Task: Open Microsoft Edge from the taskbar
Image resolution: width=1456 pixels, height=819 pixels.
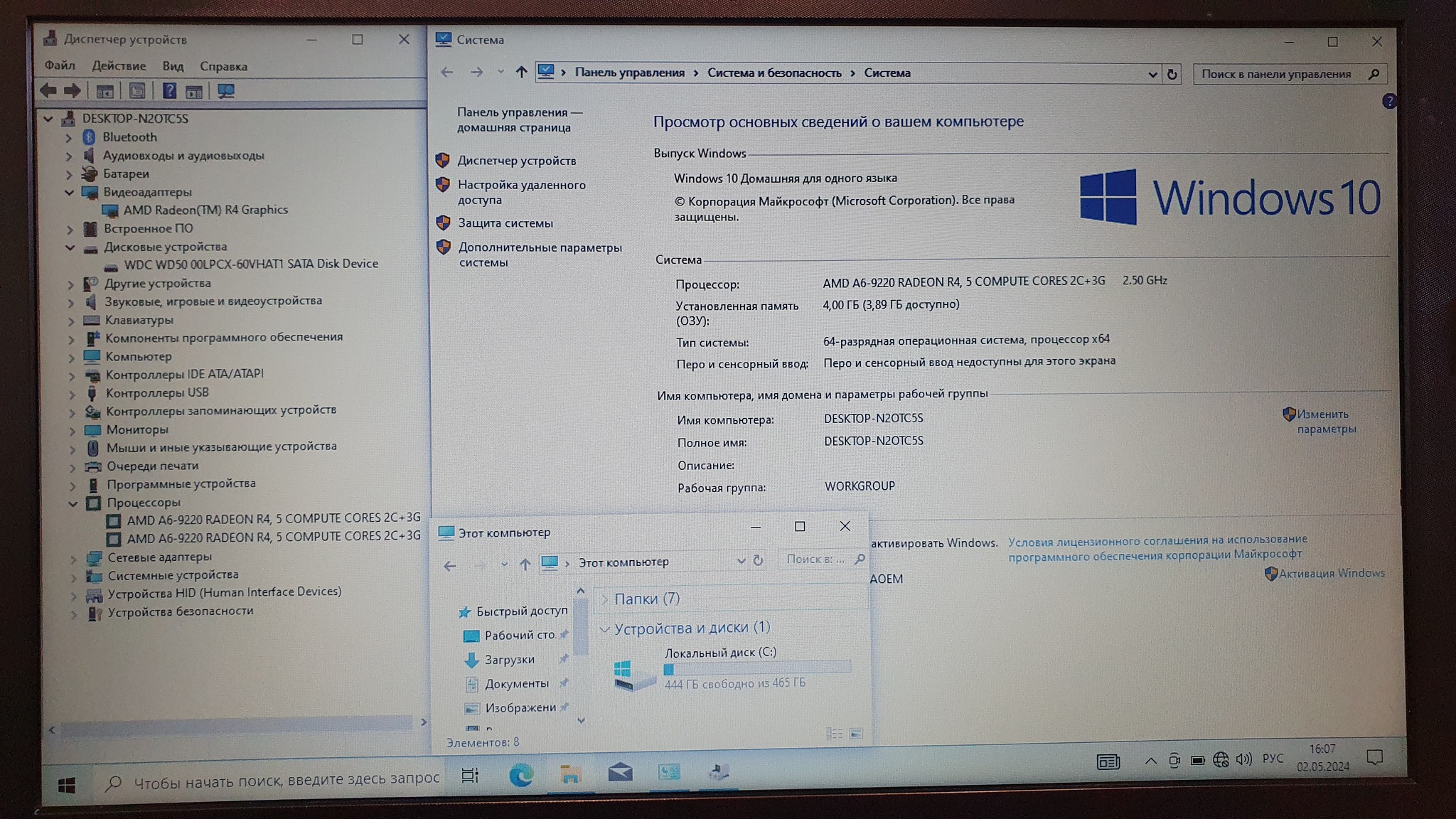Action: click(x=521, y=774)
